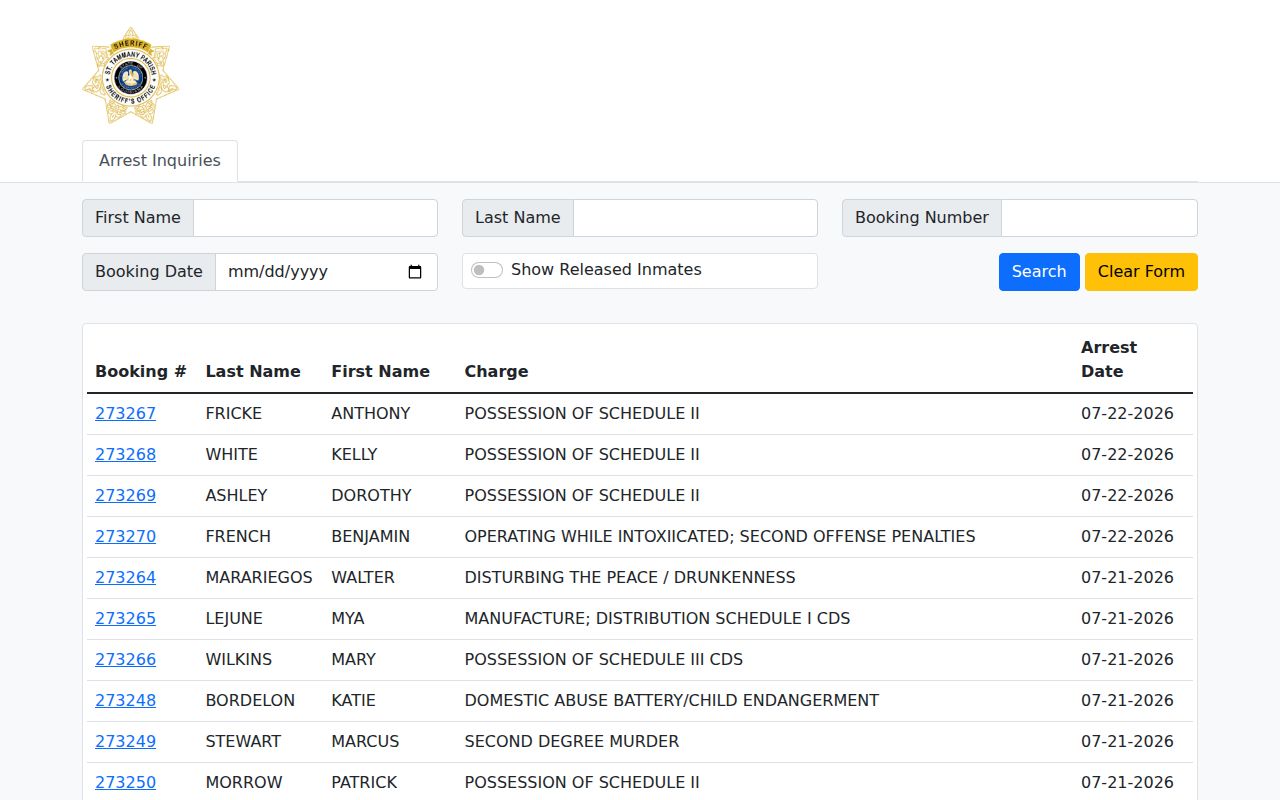1280x800 pixels.
Task: Click the Sheriff's Office star badge logo
Action: point(130,76)
